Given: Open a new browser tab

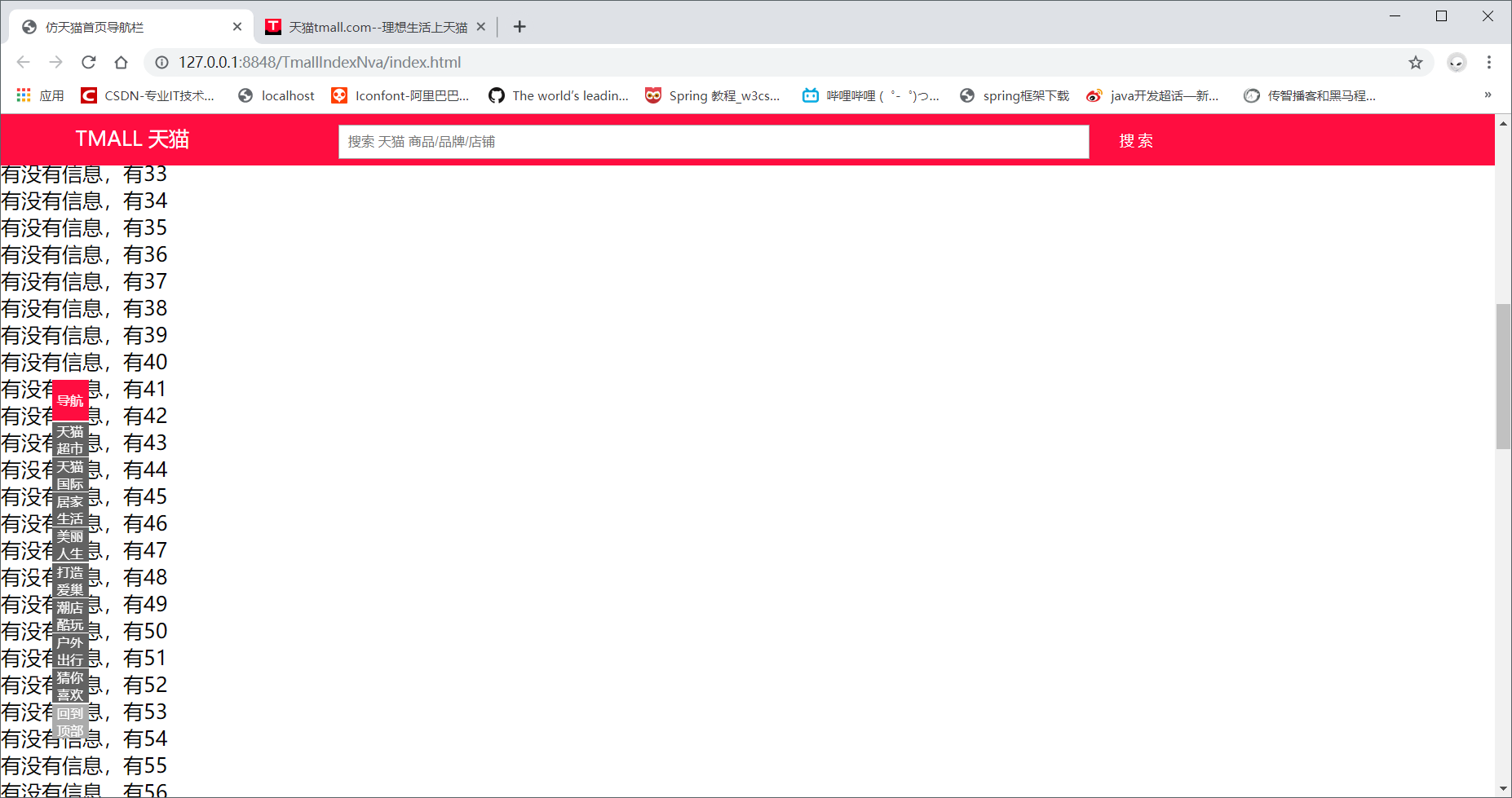Looking at the screenshot, I should [x=519, y=27].
